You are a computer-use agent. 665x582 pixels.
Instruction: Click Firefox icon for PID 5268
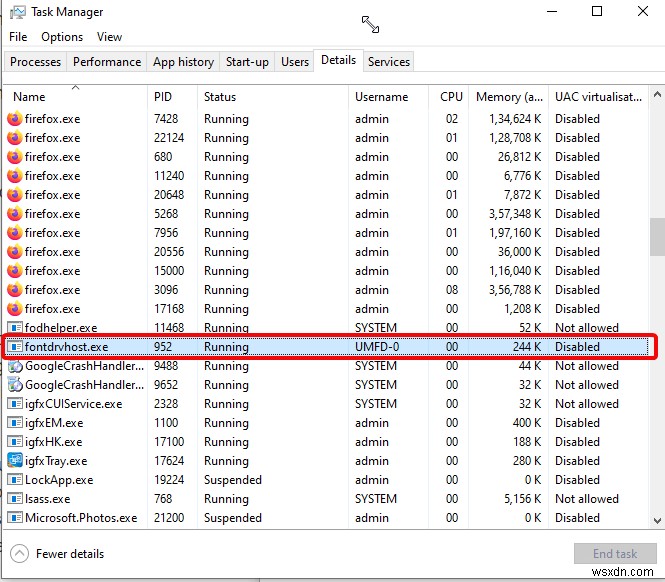(x=15, y=214)
